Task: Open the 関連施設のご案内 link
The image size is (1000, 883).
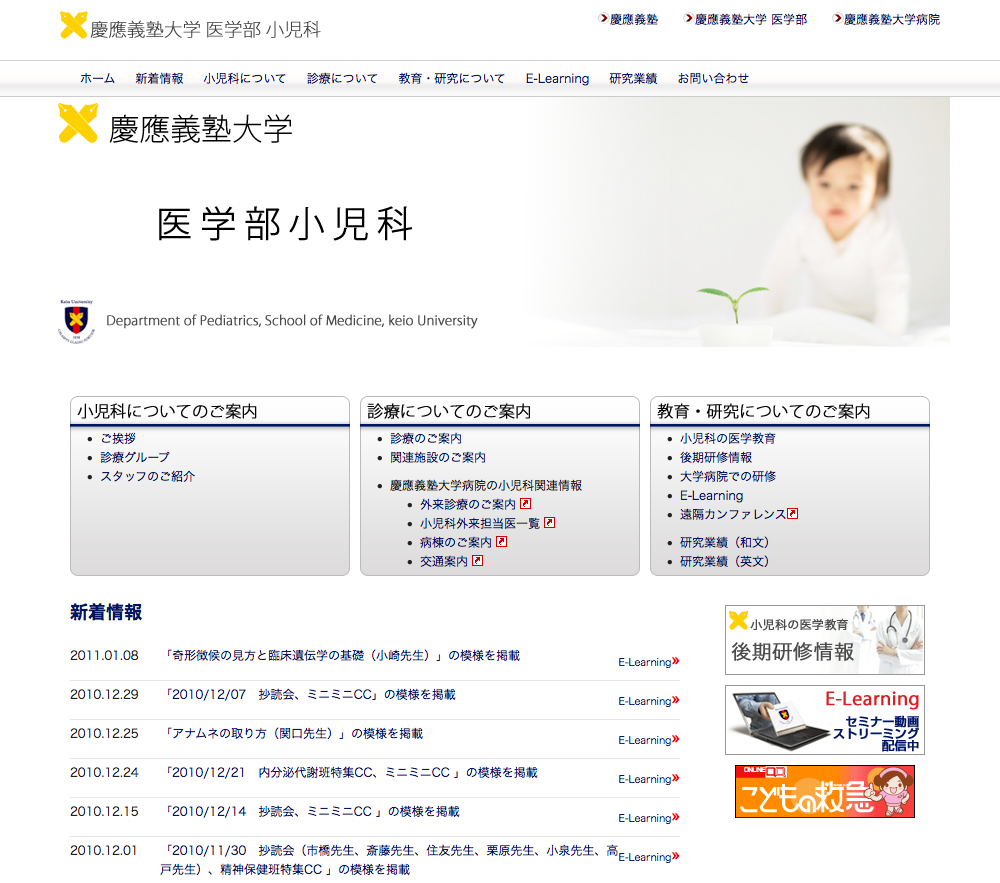Action: 438,457
